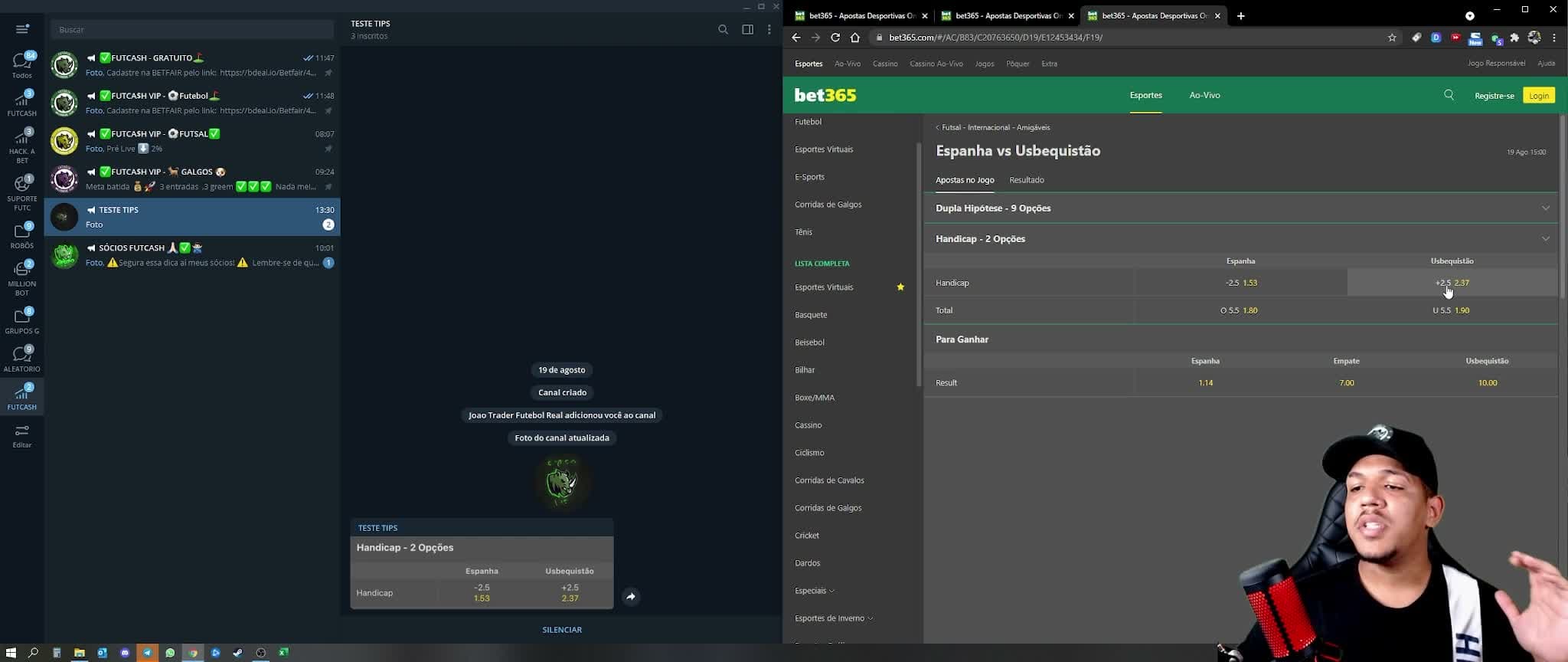Image resolution: width=1568 pixels, height=662 pixels.
Task: Click the Chrome address bar URL
Action: coord(995,38)
